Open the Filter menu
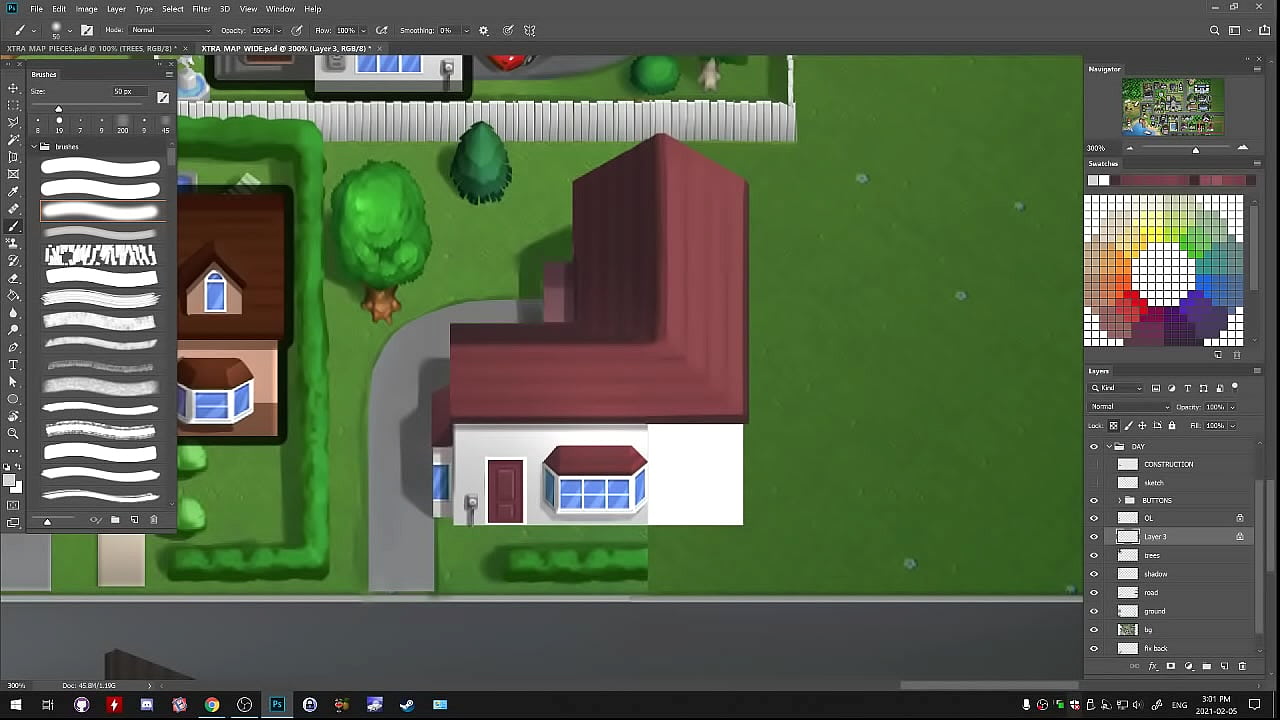Screen dimensions: 1280x720 point(201,9)
